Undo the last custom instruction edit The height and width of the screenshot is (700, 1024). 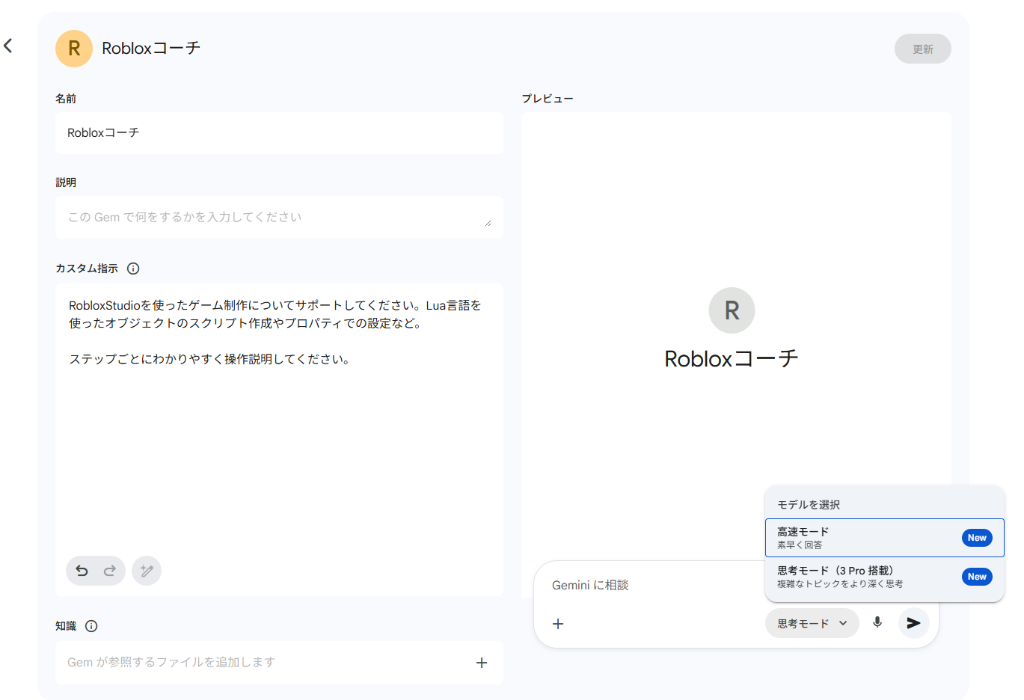pos(81,570)
